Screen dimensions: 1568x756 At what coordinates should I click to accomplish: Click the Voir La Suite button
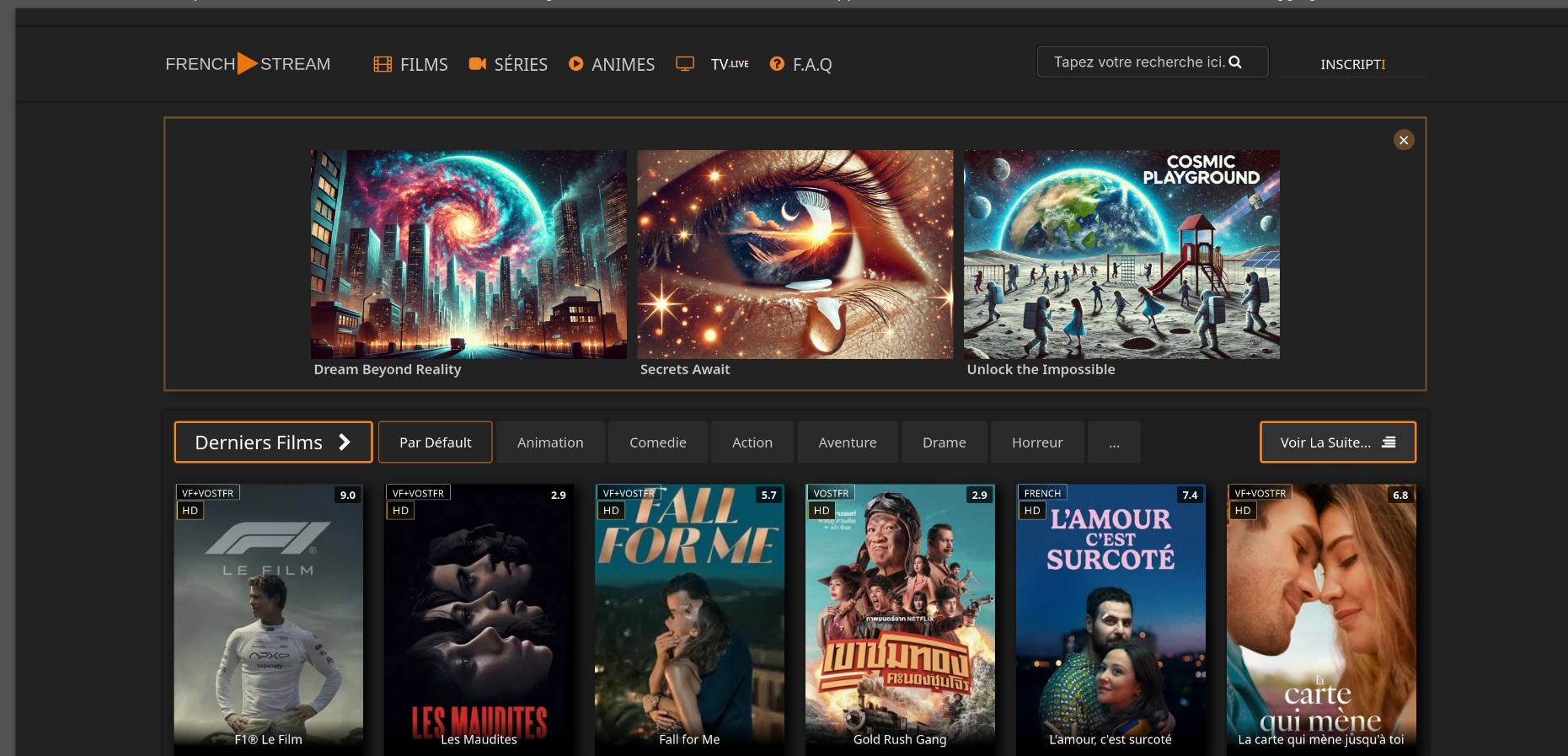(1338, 442)
